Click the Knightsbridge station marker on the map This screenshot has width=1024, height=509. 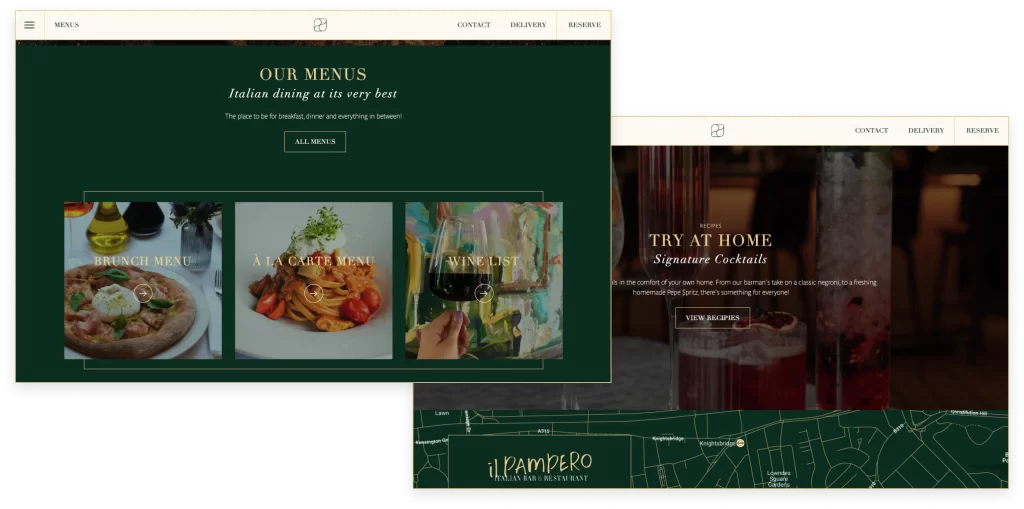click(x=740, y=443)
